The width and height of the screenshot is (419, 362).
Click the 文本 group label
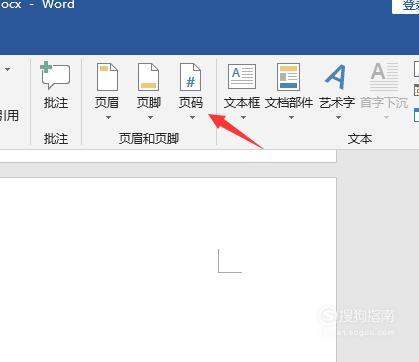point(360,138)
